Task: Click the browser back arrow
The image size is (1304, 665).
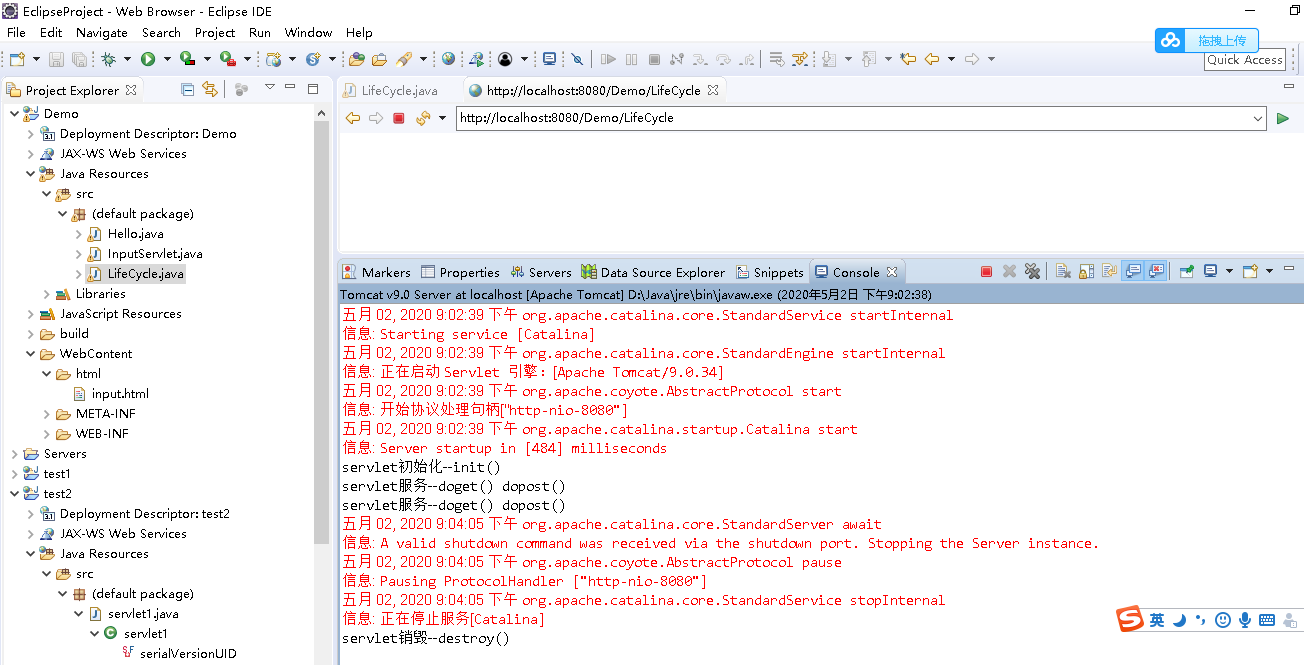Action: tap(352, 118)
